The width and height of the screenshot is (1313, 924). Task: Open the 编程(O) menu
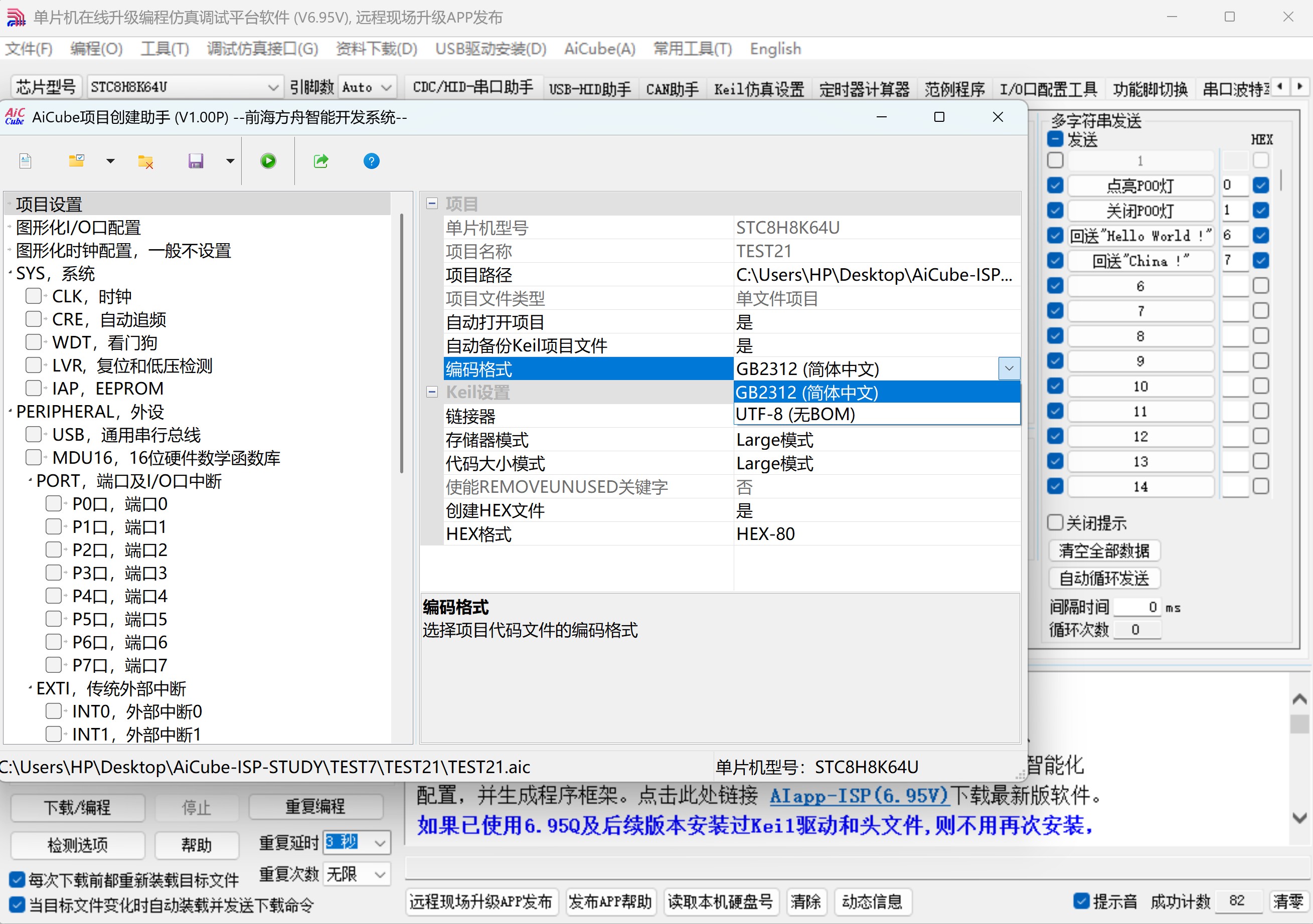(x=97, y=49)
